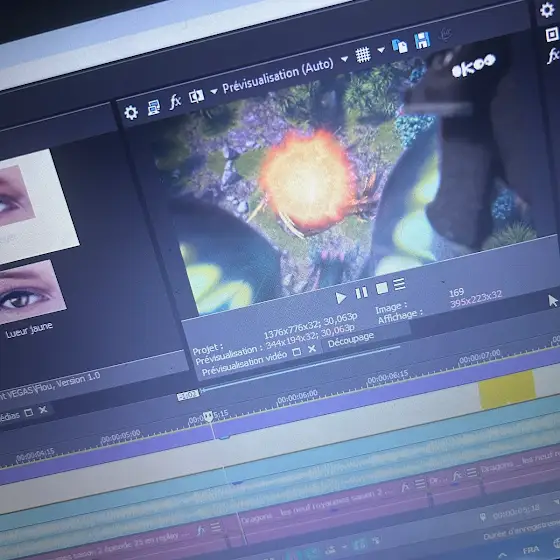Stop the preview playback
The image size is (560, 560).
click(382, 288)
